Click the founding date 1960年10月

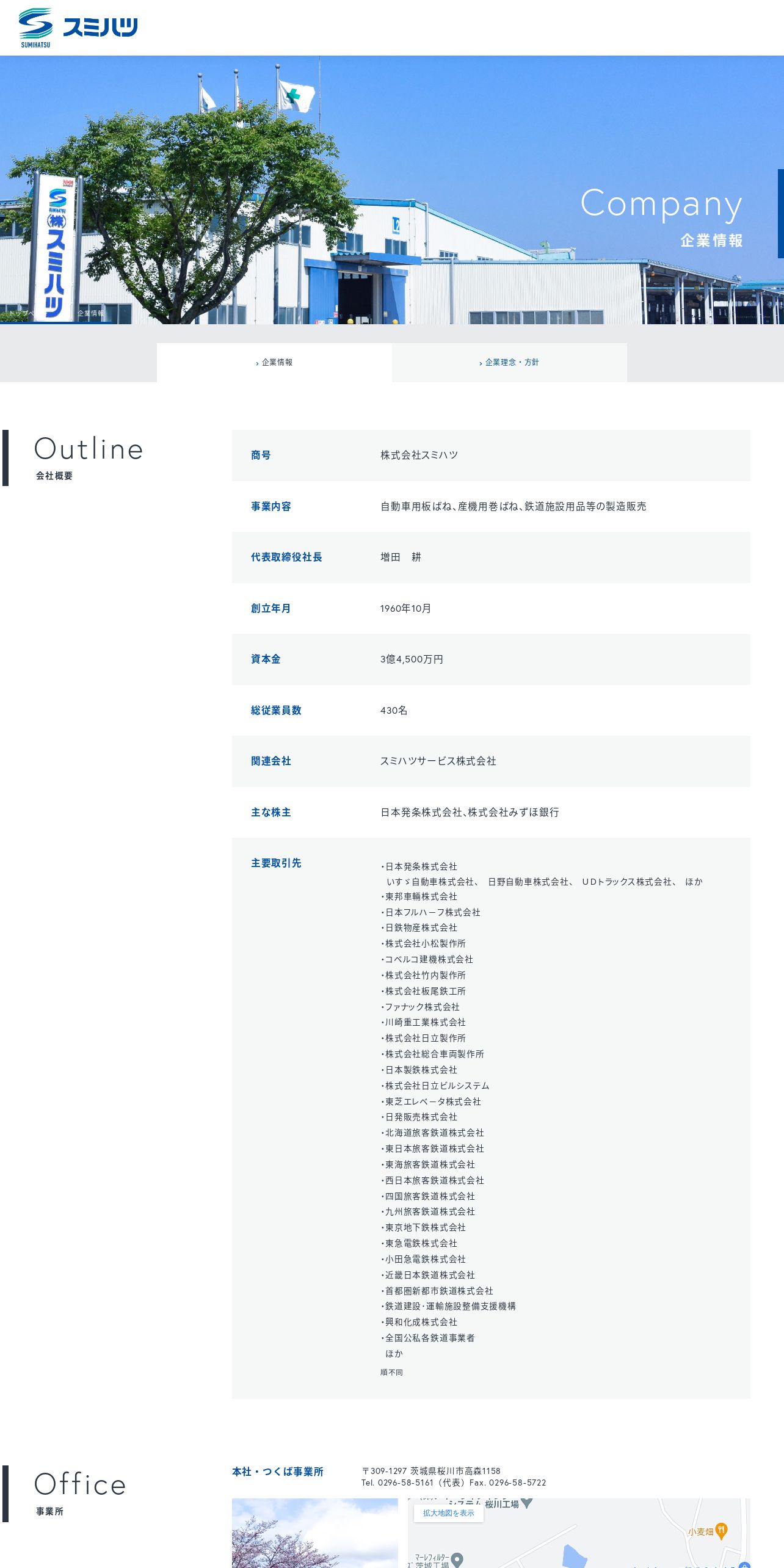[x=405, y=609]
